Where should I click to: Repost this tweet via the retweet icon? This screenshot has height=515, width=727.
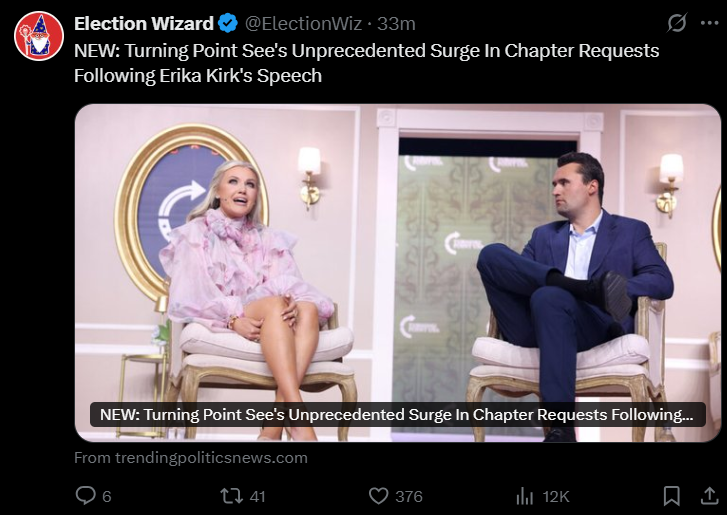[x=231, y=496]
